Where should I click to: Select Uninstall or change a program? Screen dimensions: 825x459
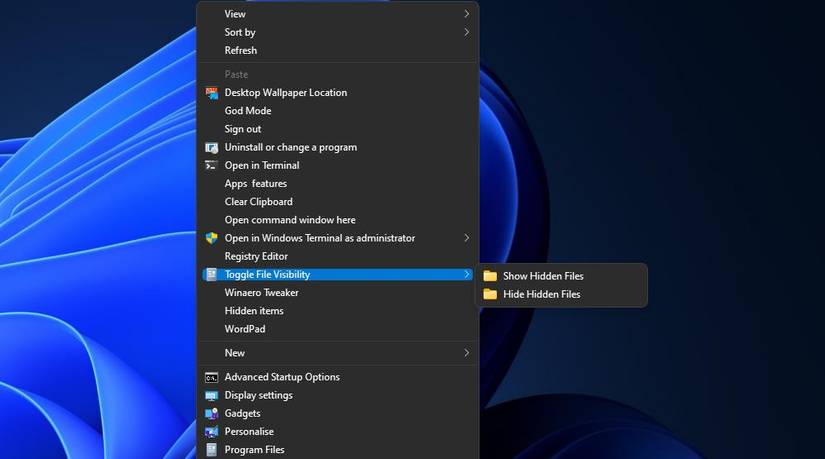coord(338,147)
